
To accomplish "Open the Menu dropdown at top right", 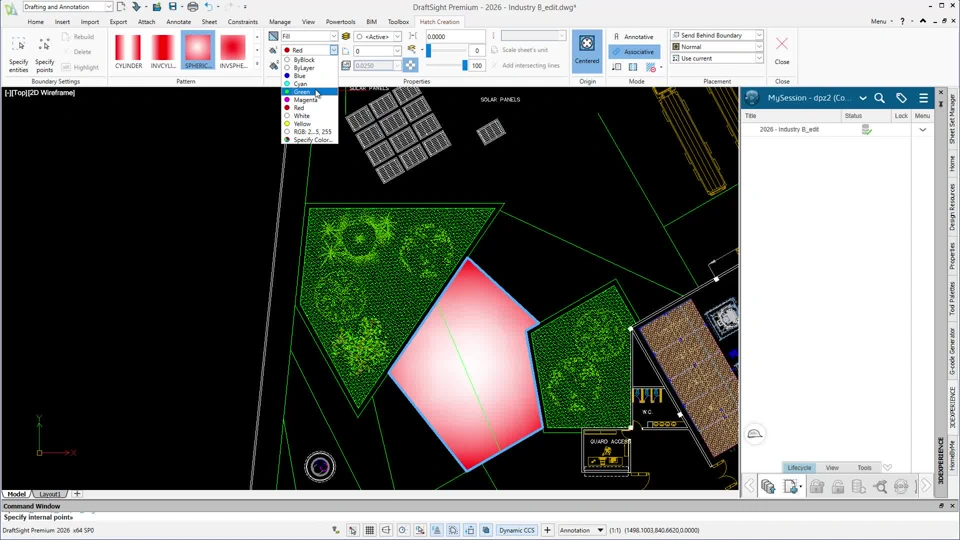I will [x=881, y=21].
